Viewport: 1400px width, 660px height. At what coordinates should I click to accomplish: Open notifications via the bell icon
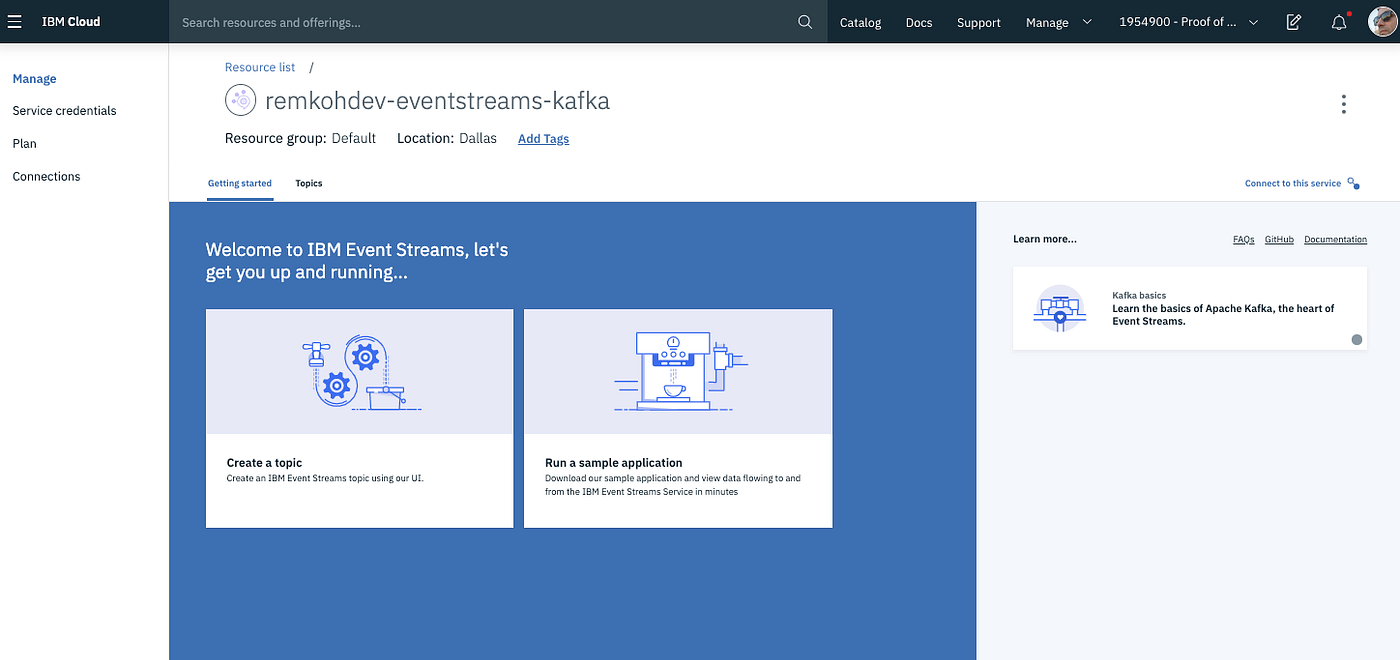click(x=1339, y=21)
